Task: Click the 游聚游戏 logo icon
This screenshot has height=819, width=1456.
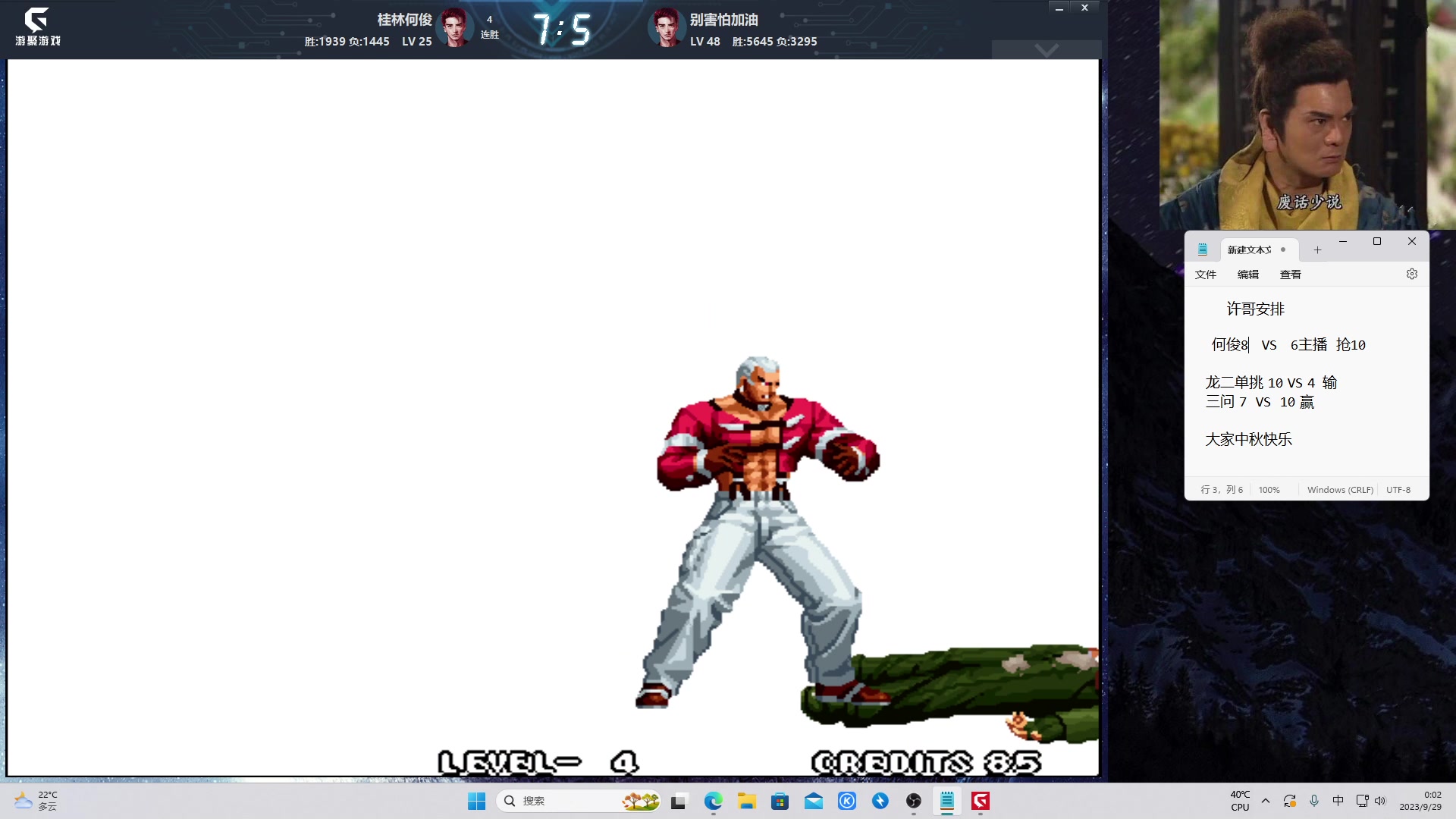Action: [37, 27]
